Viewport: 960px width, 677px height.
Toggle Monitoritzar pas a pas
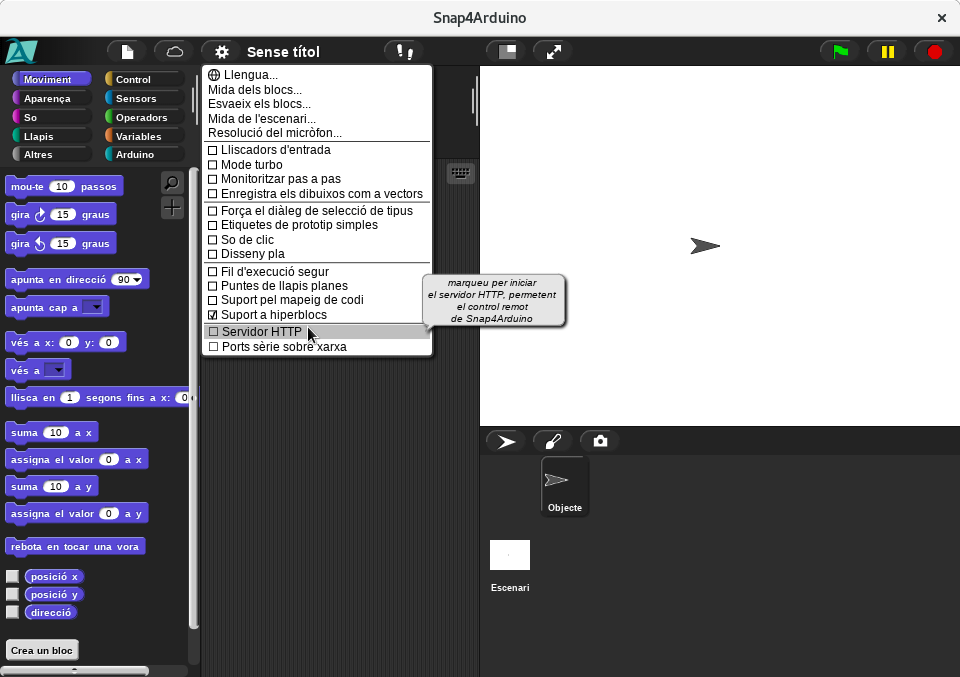213,179
